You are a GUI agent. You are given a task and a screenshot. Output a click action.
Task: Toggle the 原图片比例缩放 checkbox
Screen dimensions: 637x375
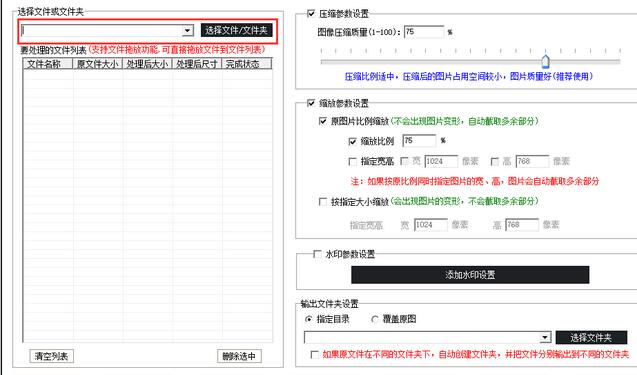tap(323, 121)
